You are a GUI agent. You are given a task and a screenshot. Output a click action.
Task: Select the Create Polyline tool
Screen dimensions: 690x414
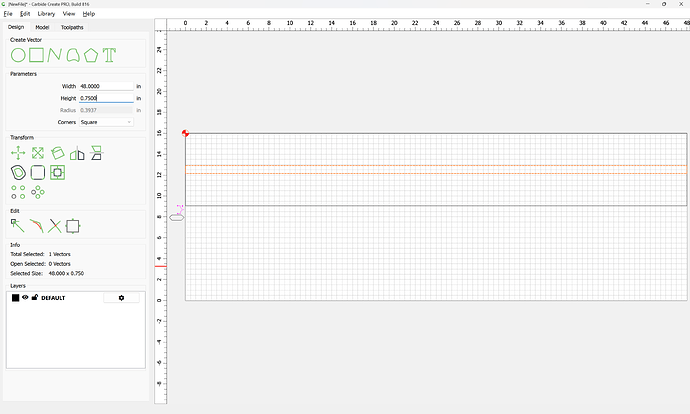(x=55, y=55)
